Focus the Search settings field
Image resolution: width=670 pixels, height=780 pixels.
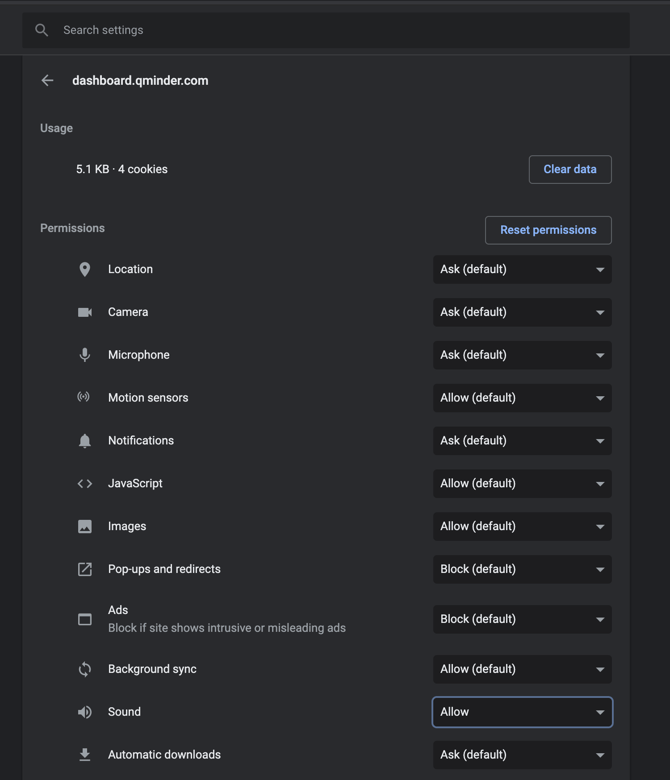click(326, 30)
